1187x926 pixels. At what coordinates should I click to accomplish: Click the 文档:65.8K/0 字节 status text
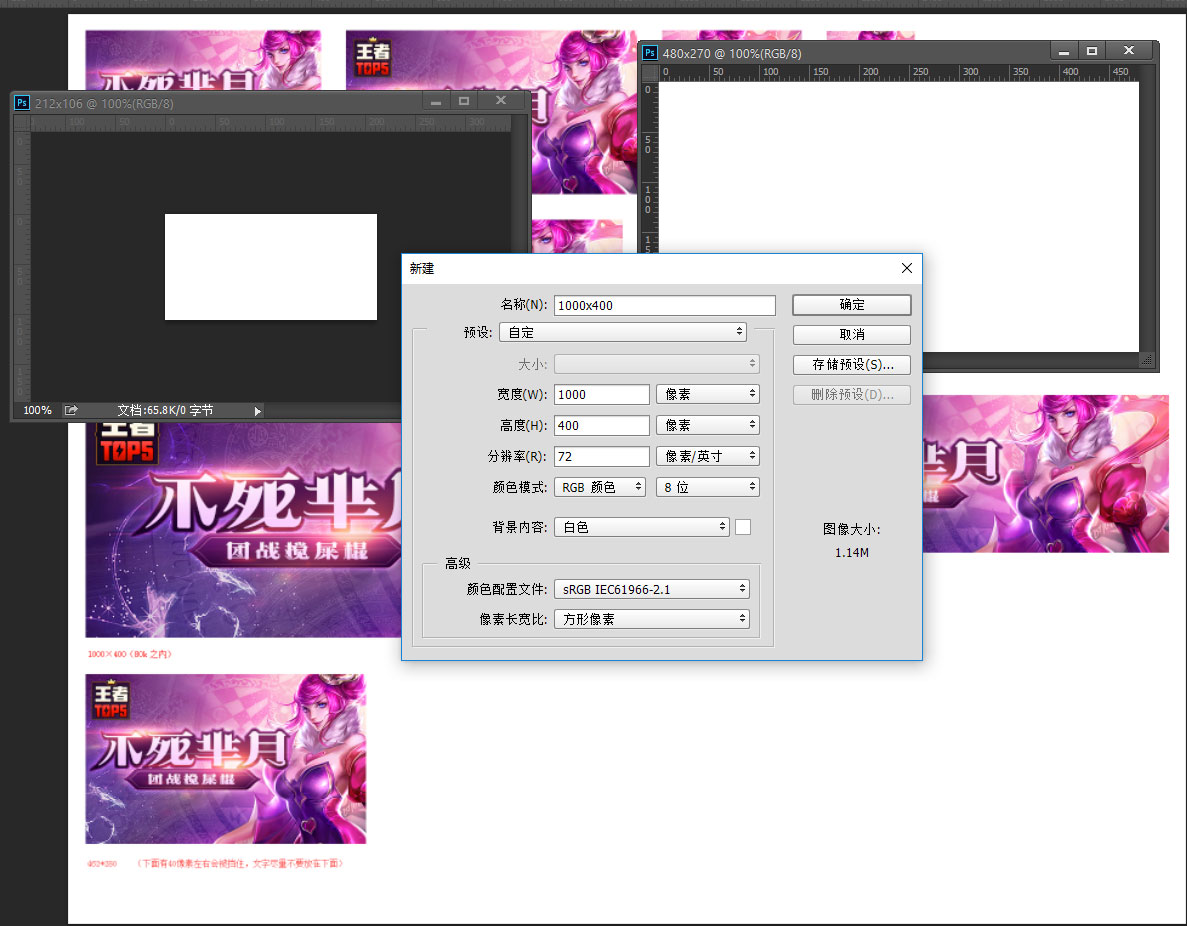click(165, 410)
